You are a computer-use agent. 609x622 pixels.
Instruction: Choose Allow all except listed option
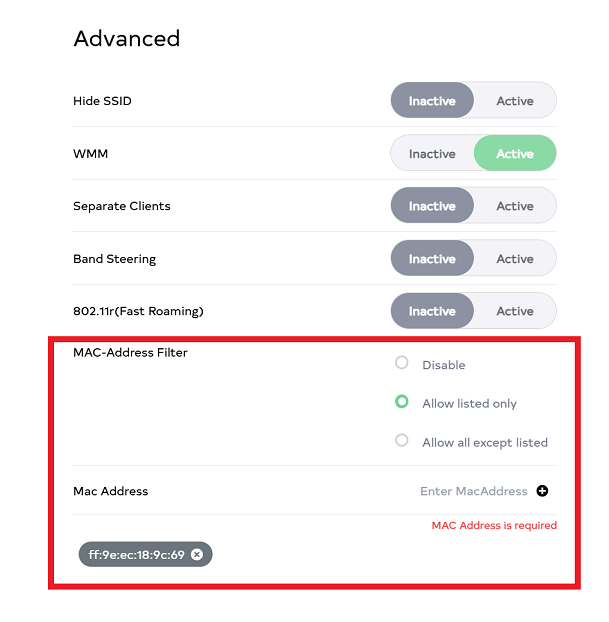(402, 441)
